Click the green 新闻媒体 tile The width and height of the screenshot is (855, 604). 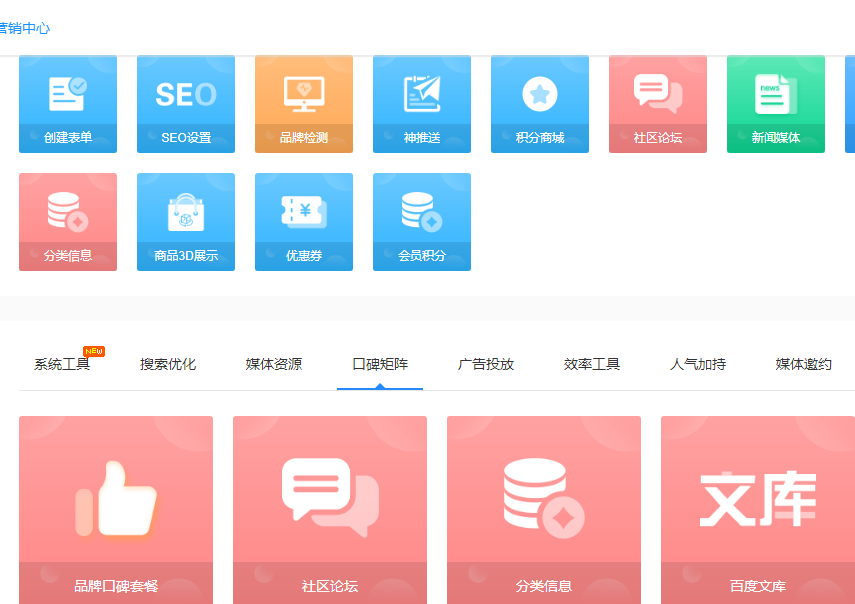click(x=776, y=104)
